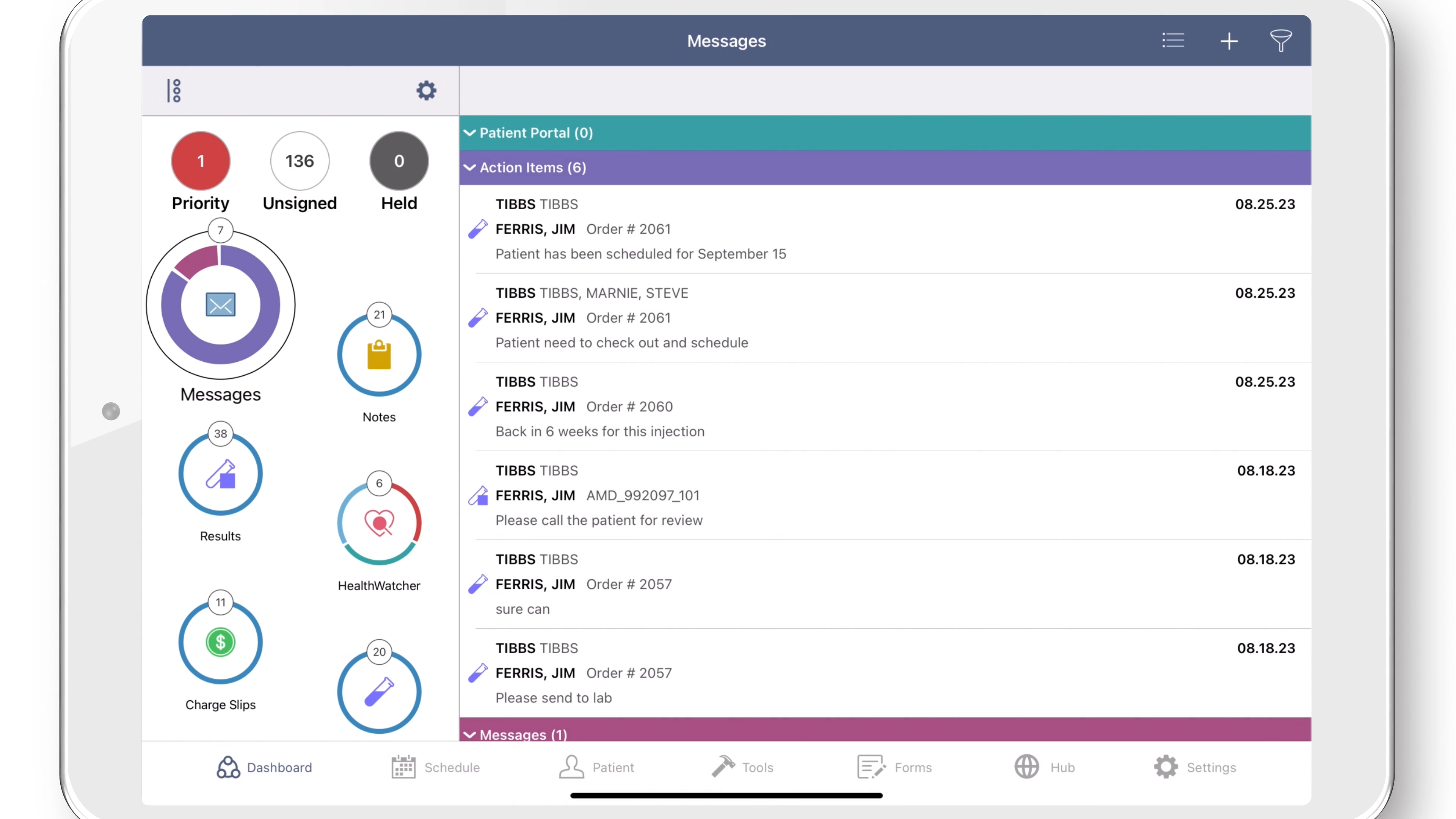Viewport: 1456px width, 819px height.
Task: Open the HealthWatcher heart widget
Action: (379, 523)
